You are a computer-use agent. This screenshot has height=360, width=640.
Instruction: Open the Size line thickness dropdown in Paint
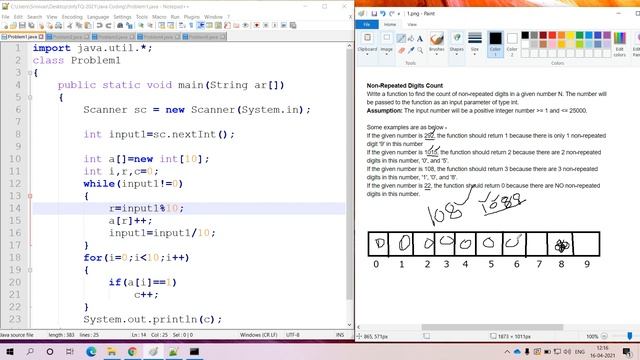[x=475, y=44]
